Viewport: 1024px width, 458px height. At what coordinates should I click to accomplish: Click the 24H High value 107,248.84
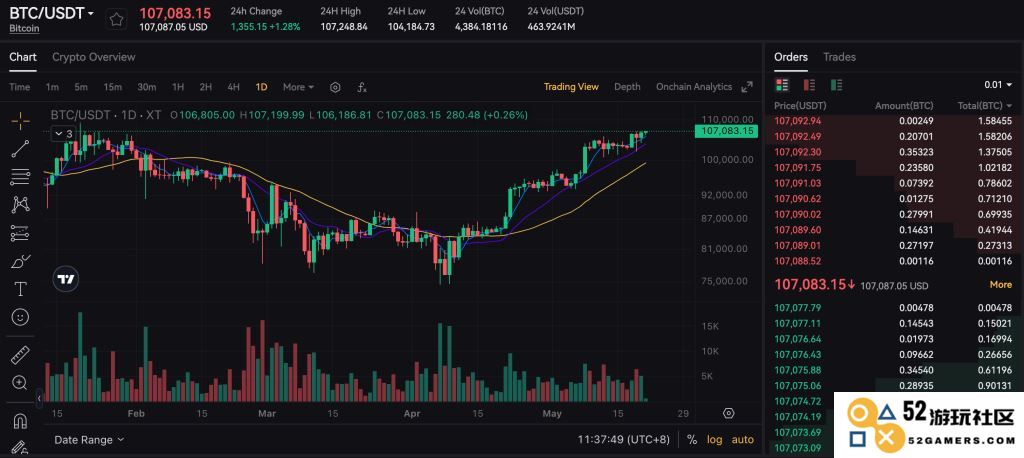[344, 27]
